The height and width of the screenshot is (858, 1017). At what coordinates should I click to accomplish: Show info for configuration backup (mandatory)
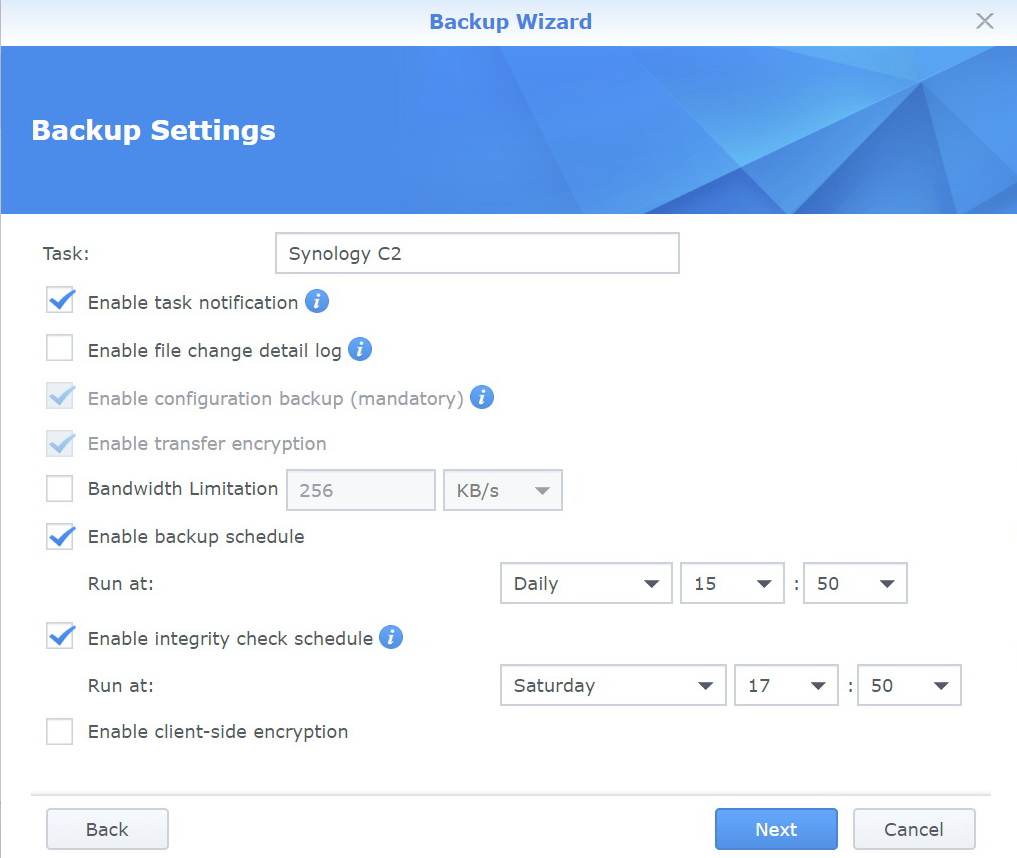pos(482,397)
